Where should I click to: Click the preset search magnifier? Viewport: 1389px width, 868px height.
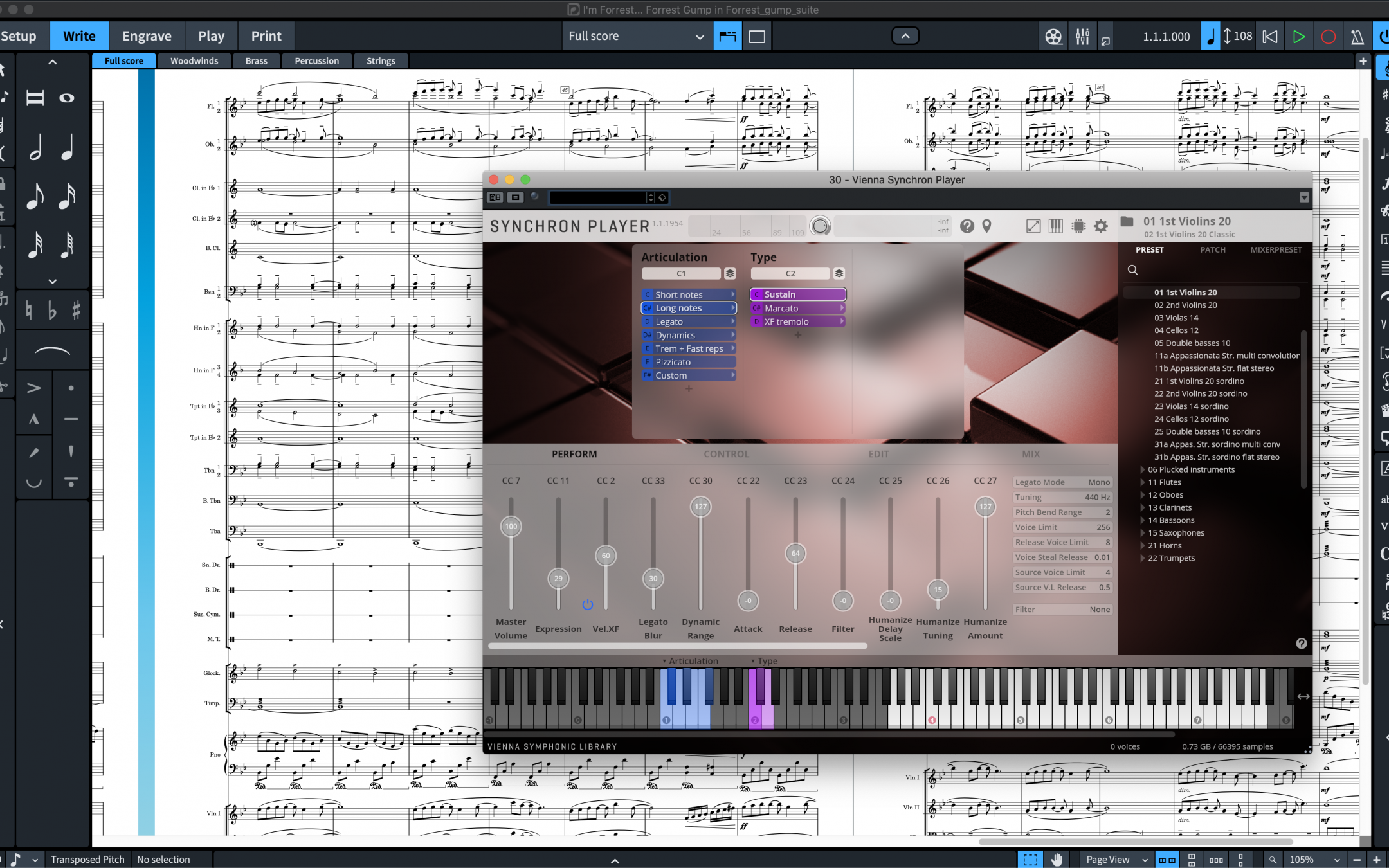(x=1132, y=270)
